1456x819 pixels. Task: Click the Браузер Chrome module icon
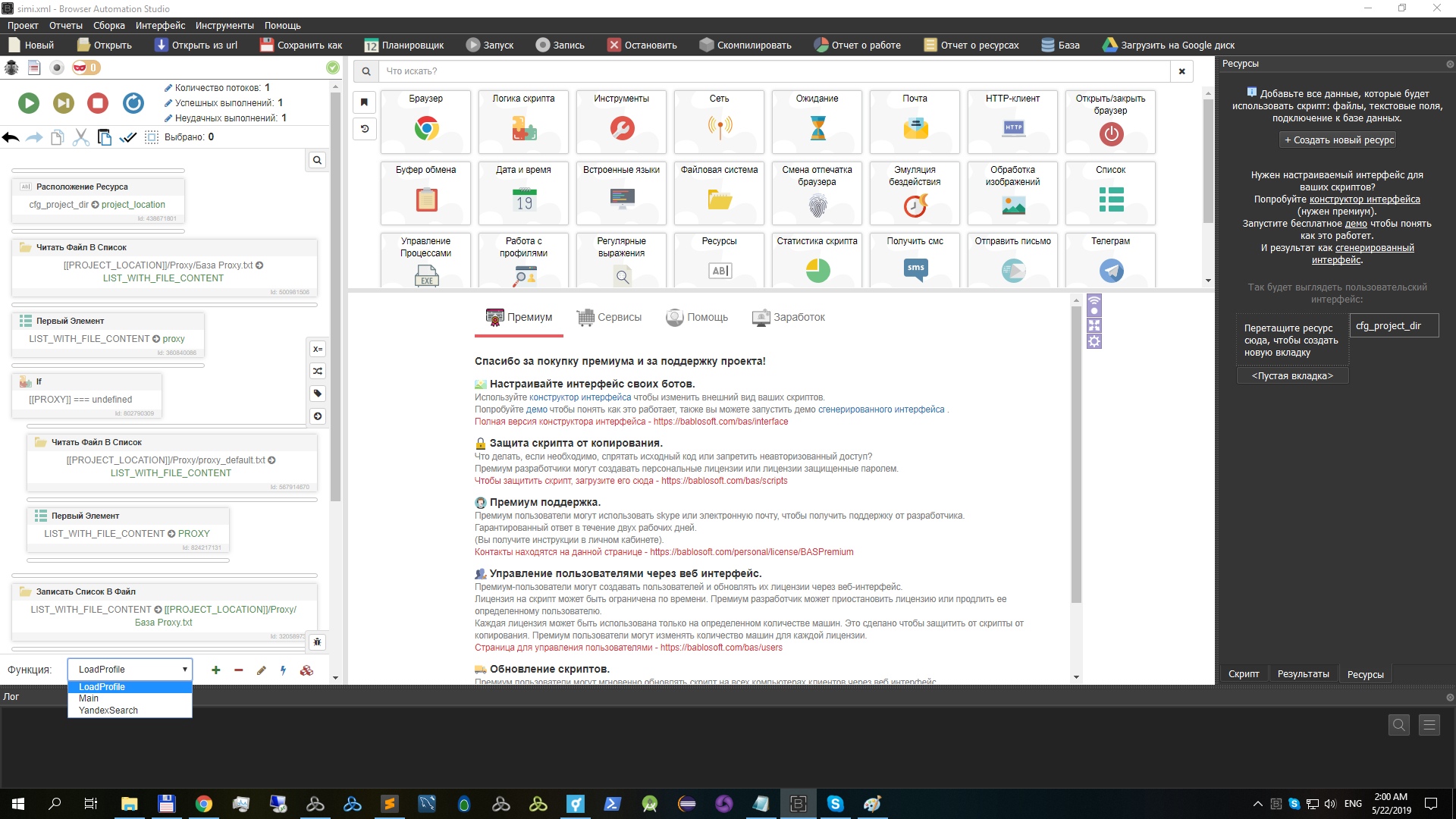pos(426,128)
